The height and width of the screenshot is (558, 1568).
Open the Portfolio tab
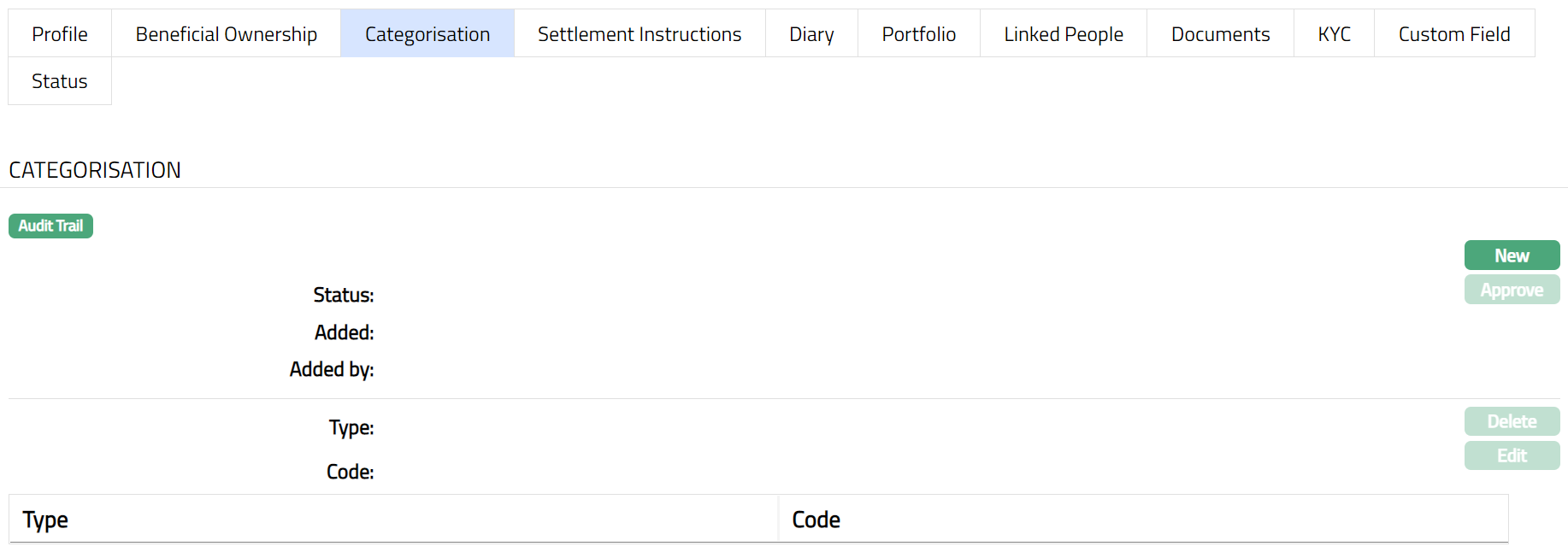[919, 34]
